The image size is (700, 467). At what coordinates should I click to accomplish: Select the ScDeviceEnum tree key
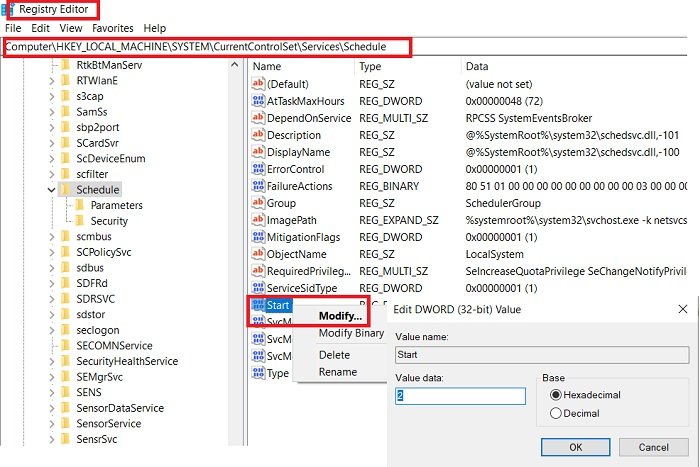(111, 158)
